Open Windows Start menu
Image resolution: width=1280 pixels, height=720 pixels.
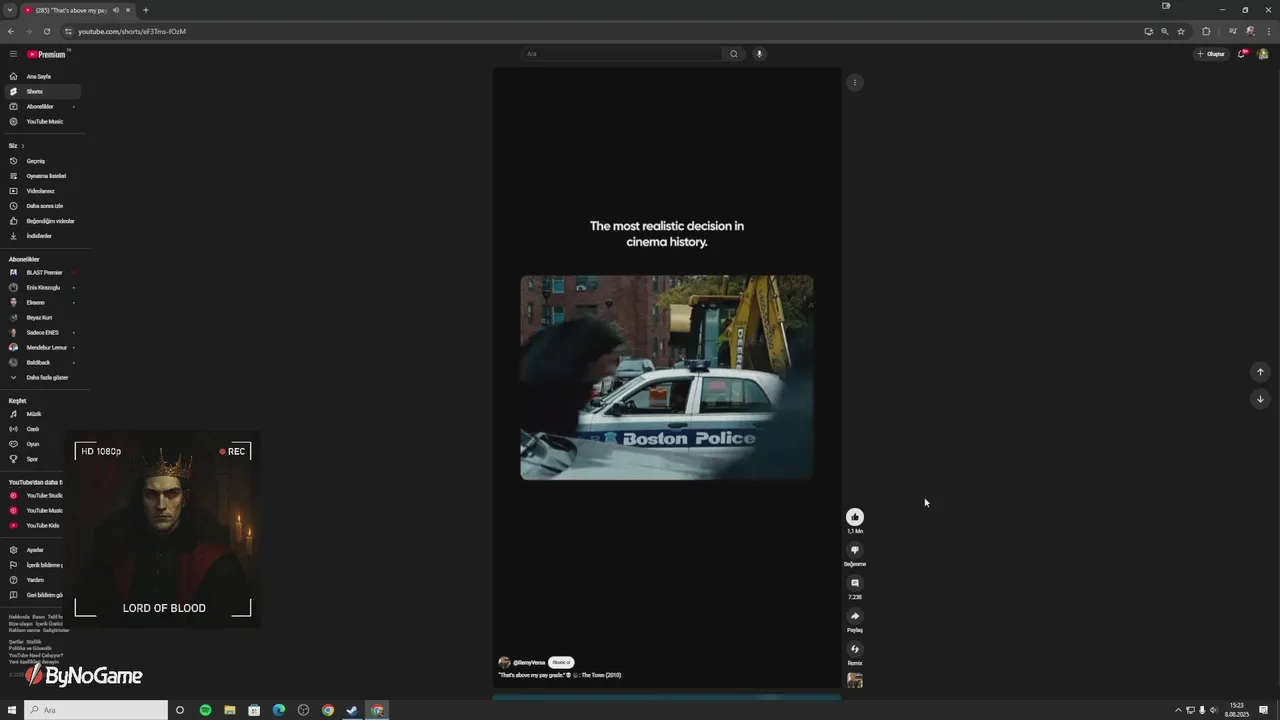click(x=12, y=710)
